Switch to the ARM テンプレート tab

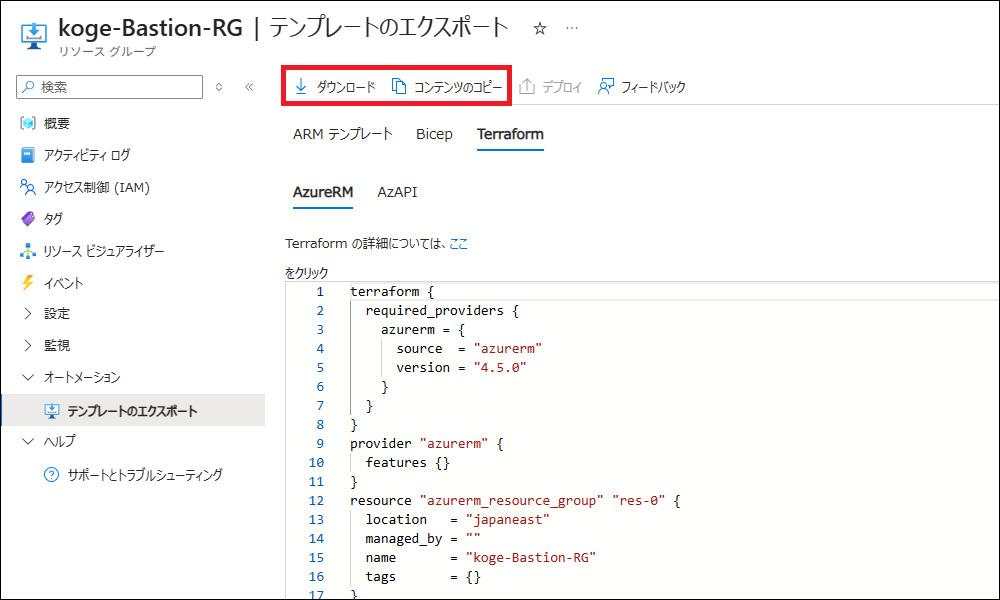[343, 134]
